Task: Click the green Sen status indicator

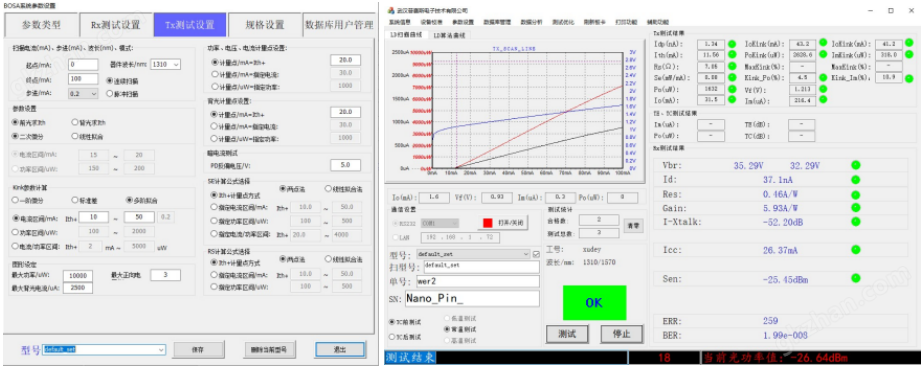Action: tap(856, 278)
